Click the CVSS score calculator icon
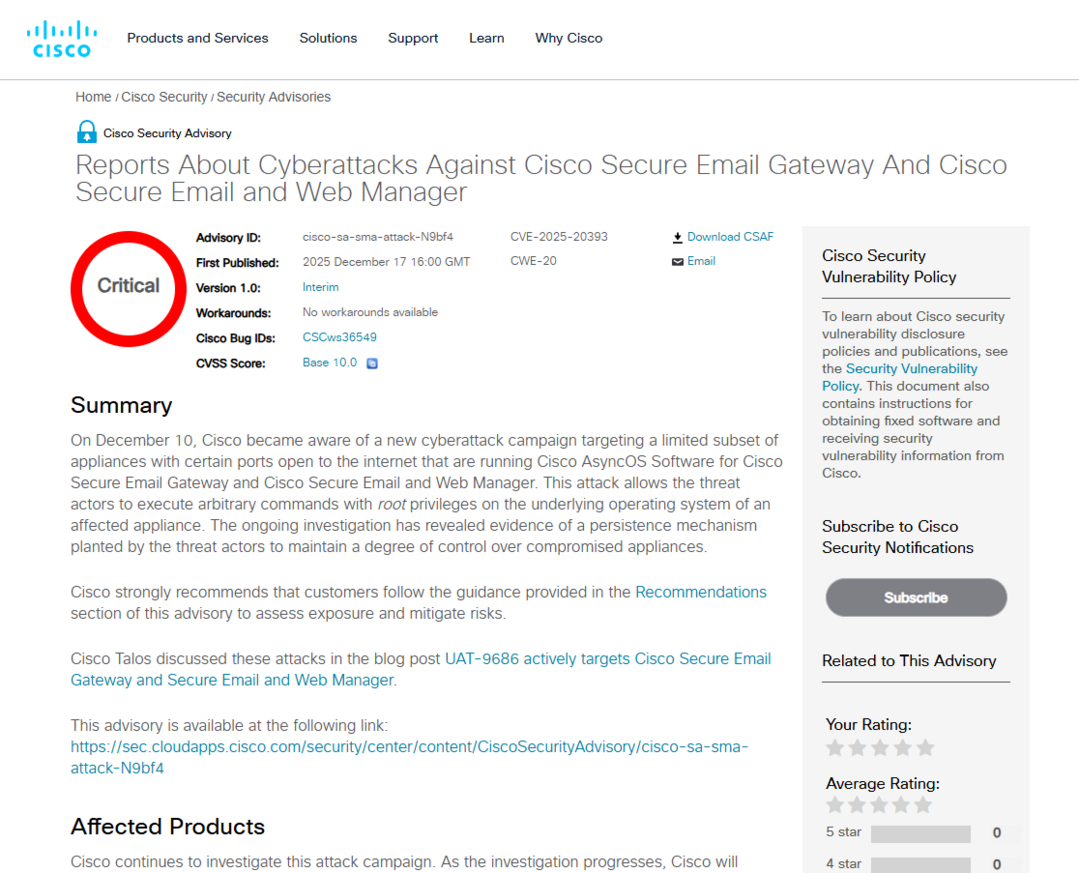Image resolution: width=1079 pixels, height=873 pixels. pos(372,364)
